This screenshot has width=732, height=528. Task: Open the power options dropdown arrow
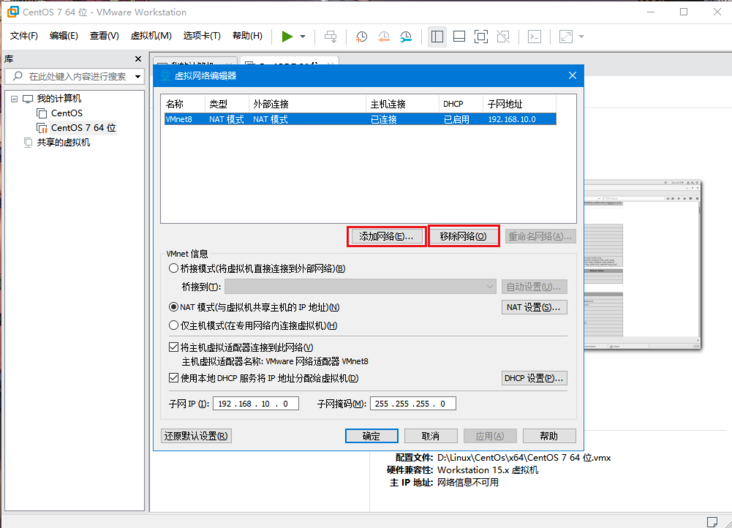tap(303, 36)
